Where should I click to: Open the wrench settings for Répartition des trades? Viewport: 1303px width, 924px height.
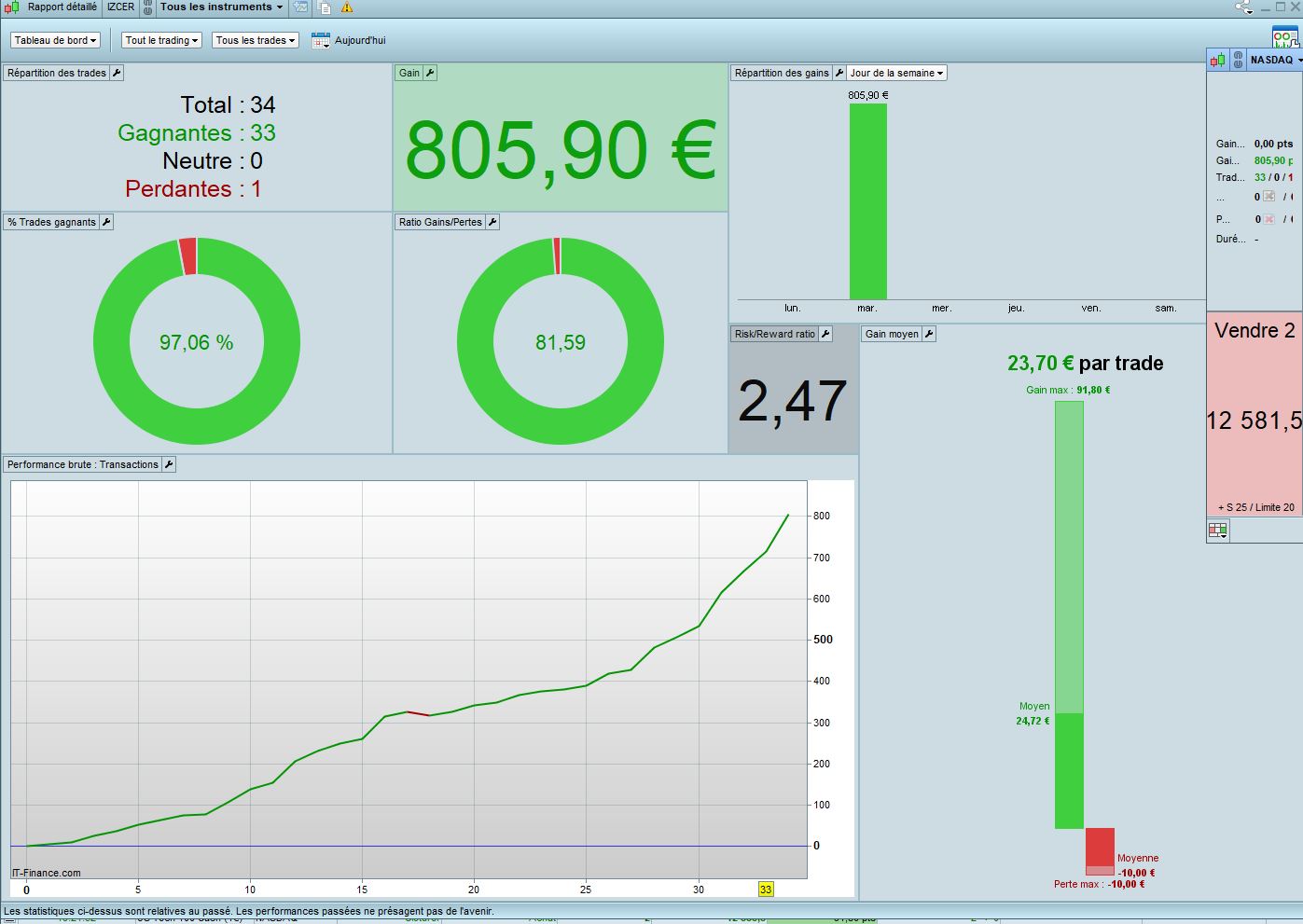117,73
